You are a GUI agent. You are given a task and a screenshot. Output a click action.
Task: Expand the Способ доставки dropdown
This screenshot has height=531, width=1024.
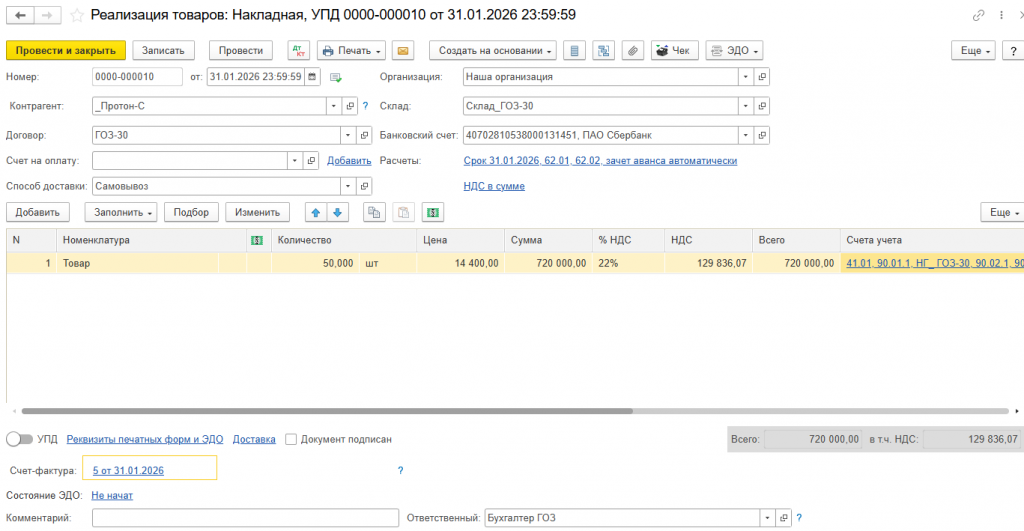click(348, 186)
